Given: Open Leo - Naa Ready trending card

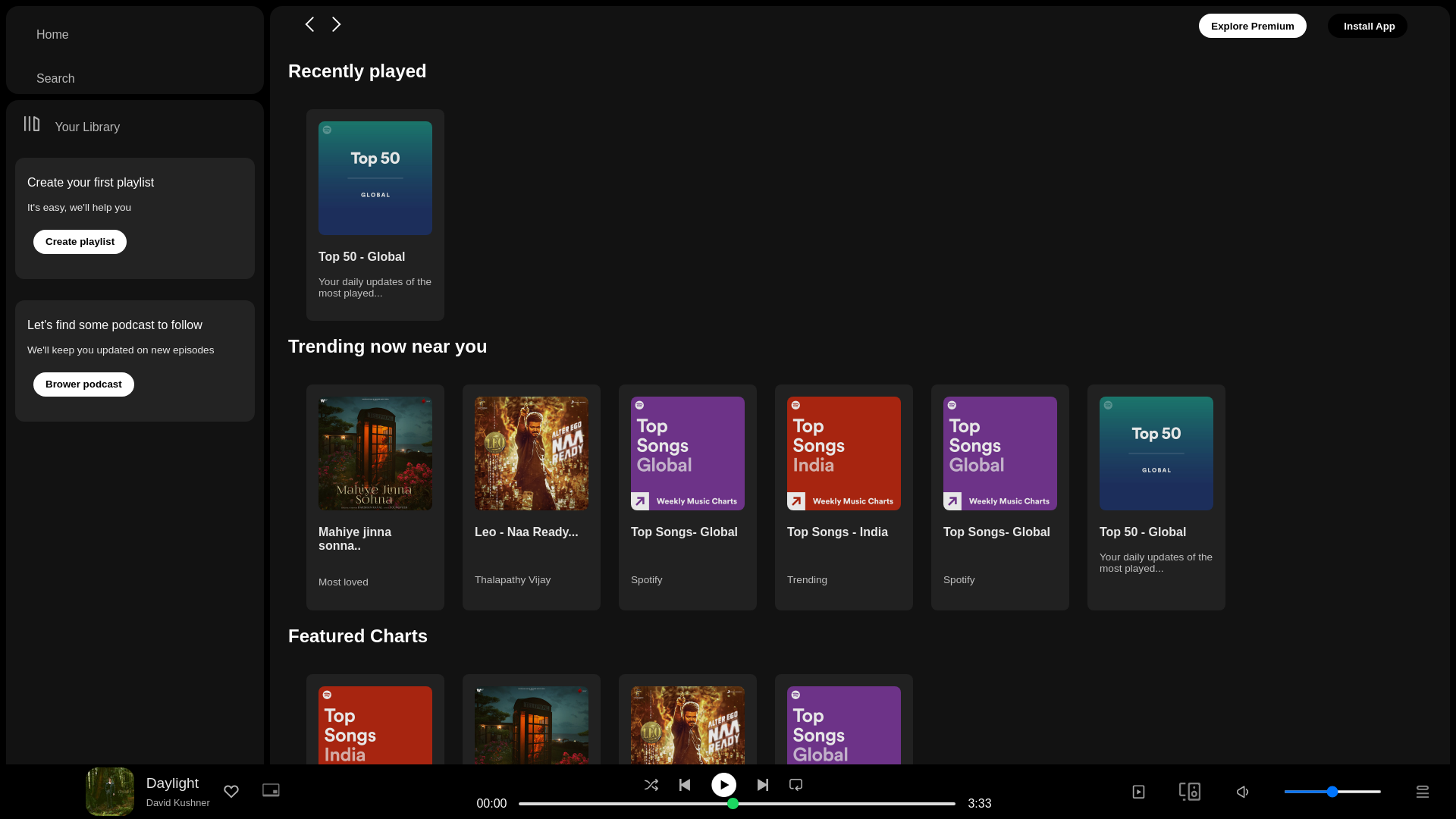Looking at the screenshot, I should pyautogui.click(x=532, y=497).
